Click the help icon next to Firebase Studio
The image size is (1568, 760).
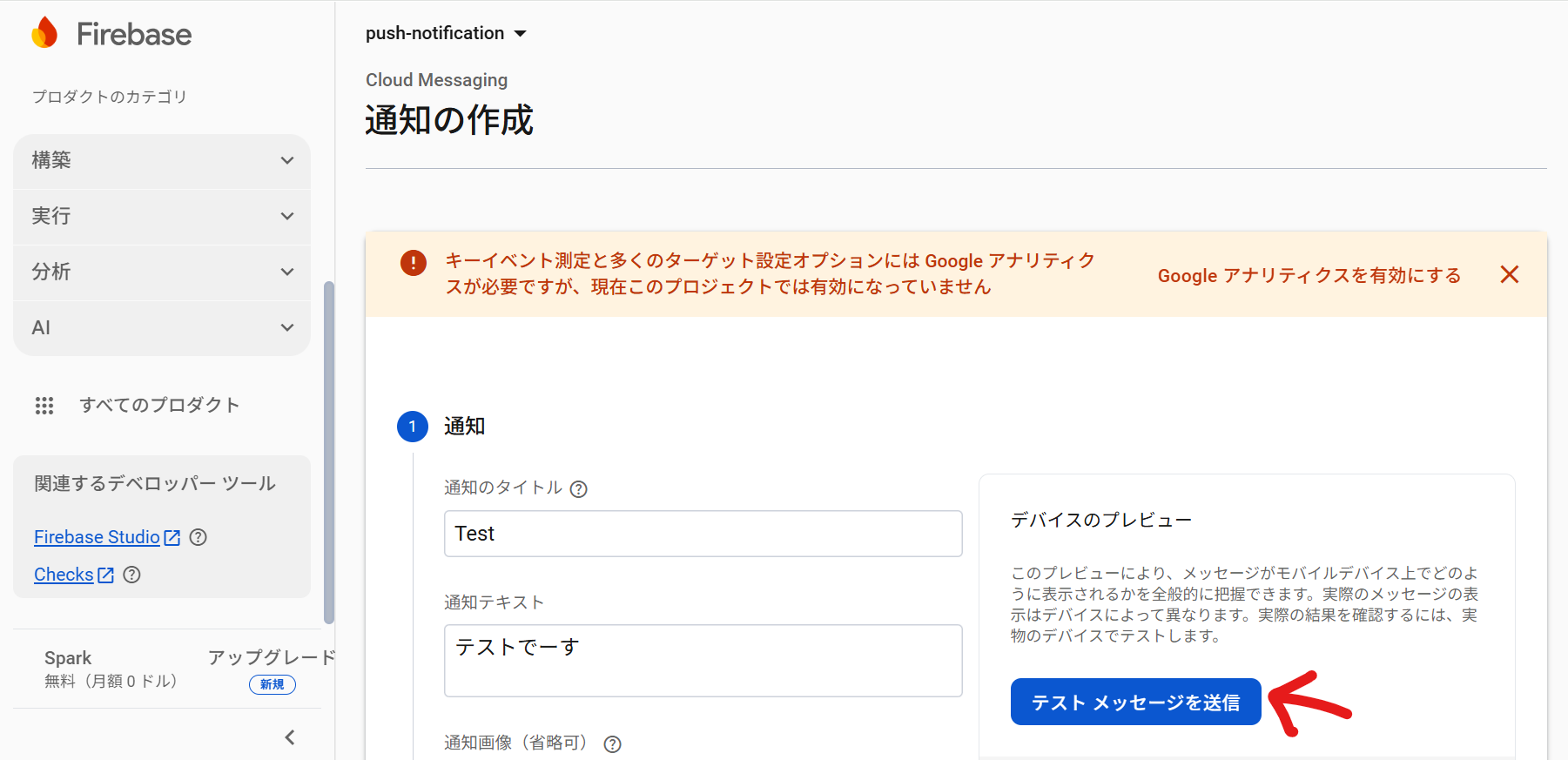197,537
